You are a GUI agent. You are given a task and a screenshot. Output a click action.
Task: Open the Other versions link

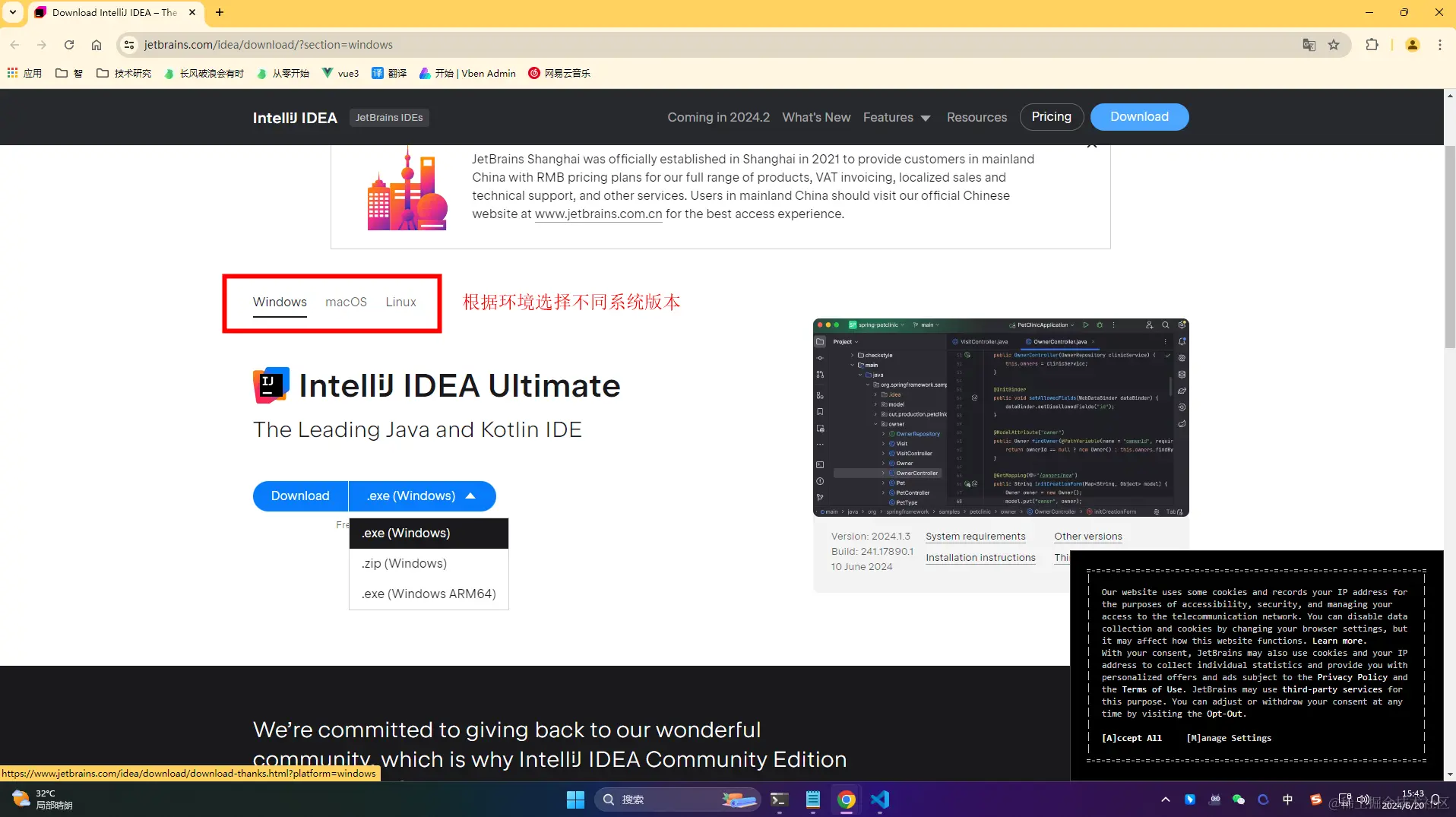tap(1087, 537)
